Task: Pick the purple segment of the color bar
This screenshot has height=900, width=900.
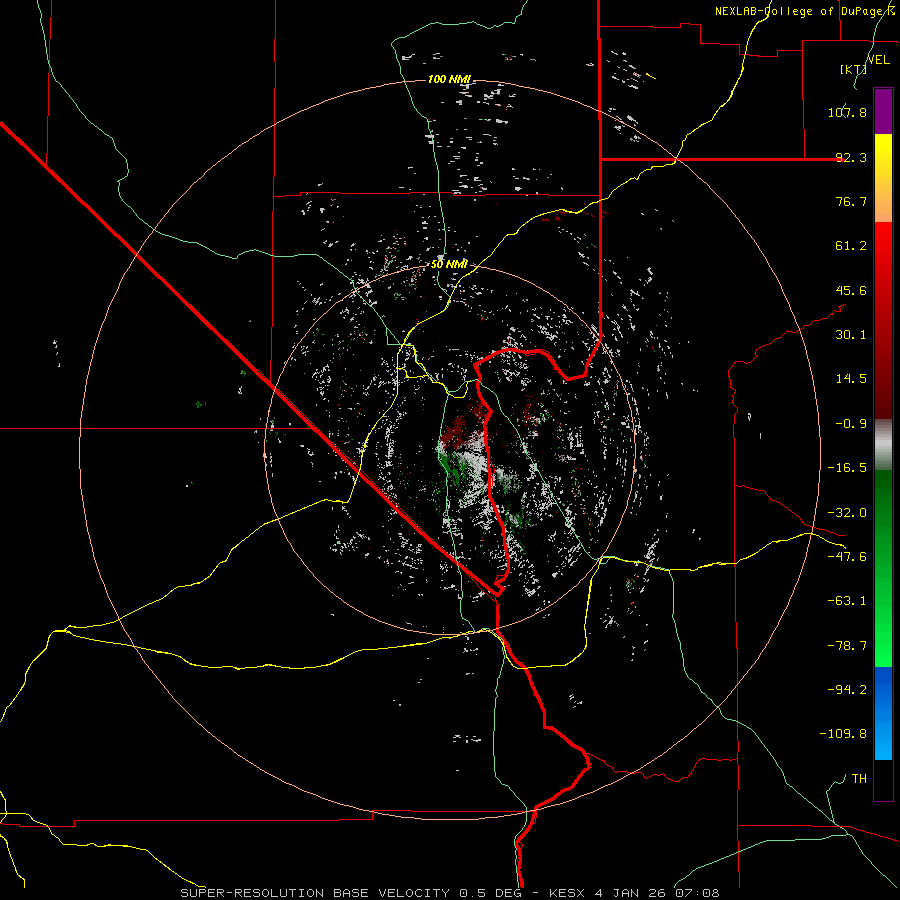Action: click(883, 111)
